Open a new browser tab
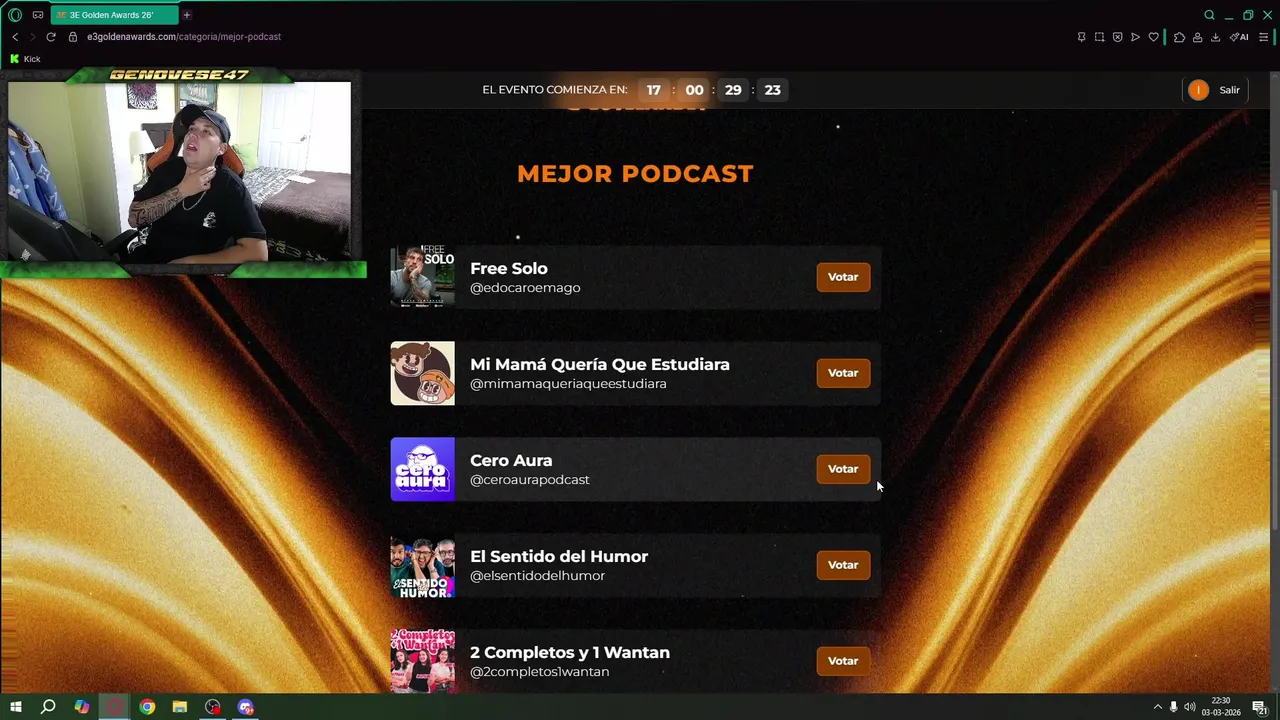The height and width of the screenshot is (720, 1280). coord(186,15)
